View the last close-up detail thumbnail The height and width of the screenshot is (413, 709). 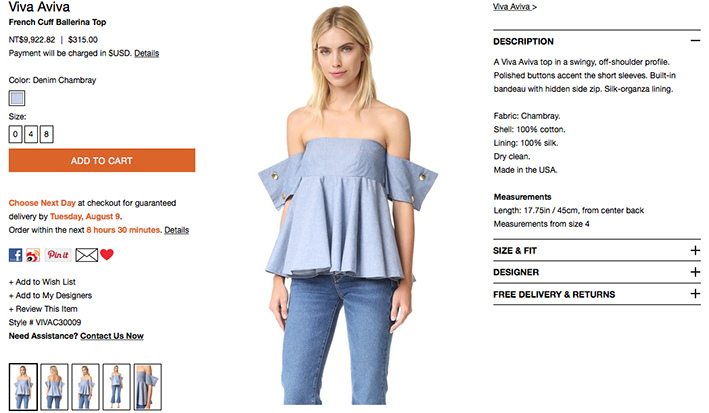tap(147, 387)
